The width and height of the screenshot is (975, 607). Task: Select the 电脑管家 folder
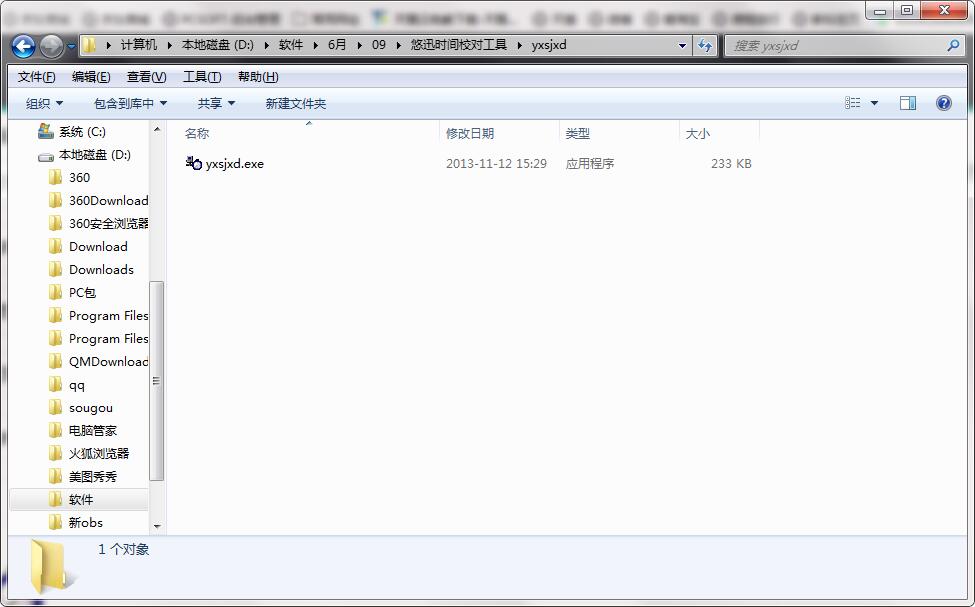coord(92,430)
